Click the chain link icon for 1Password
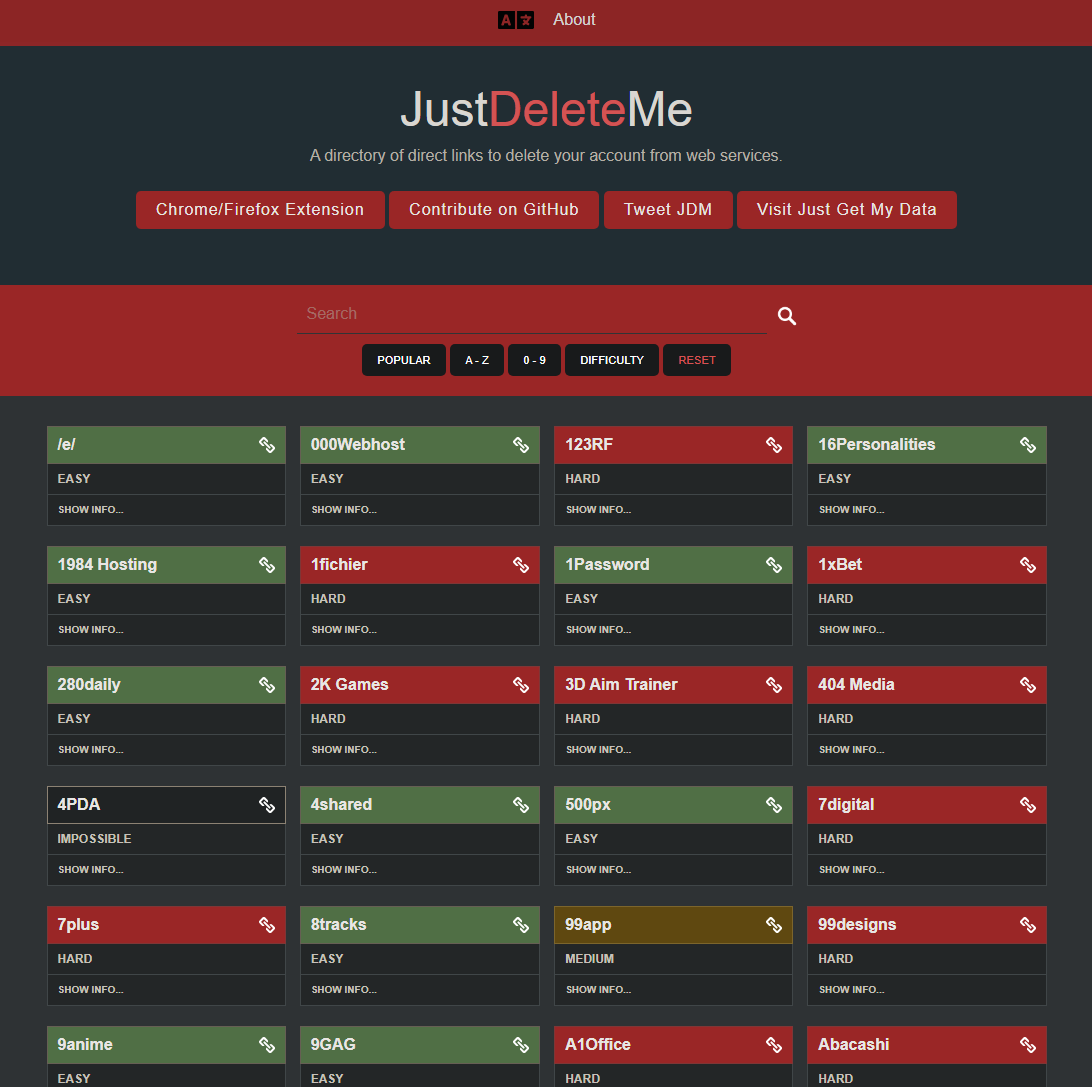 point(774,564)
